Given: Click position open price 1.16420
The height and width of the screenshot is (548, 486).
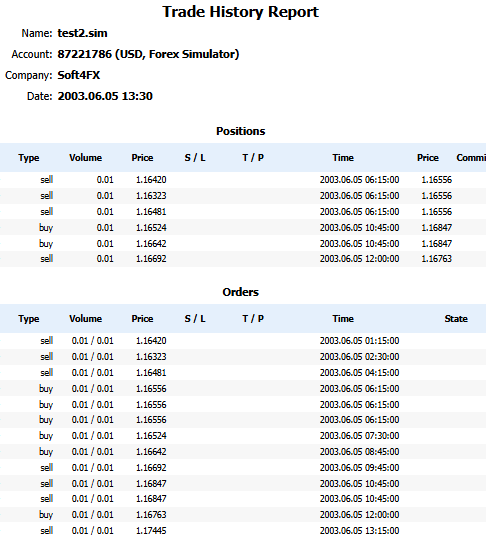Looking at the screenshot, I should [151, 180].
